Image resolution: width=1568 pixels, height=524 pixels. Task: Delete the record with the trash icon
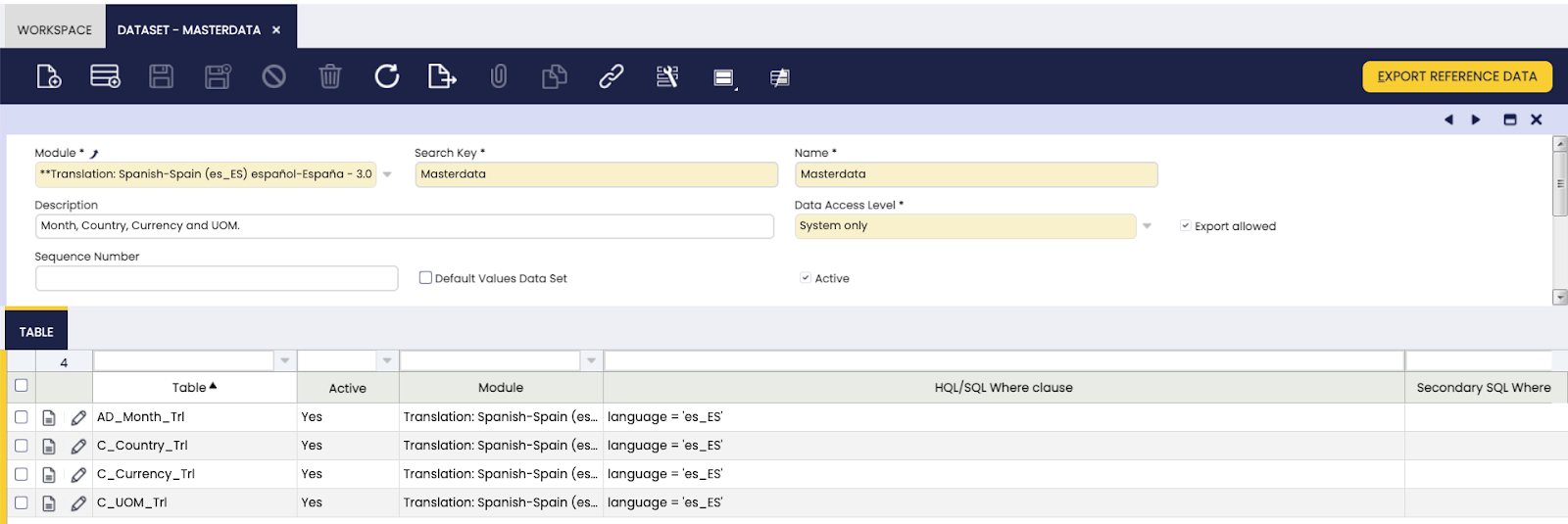pyautogui.click(x=330, y=76)
